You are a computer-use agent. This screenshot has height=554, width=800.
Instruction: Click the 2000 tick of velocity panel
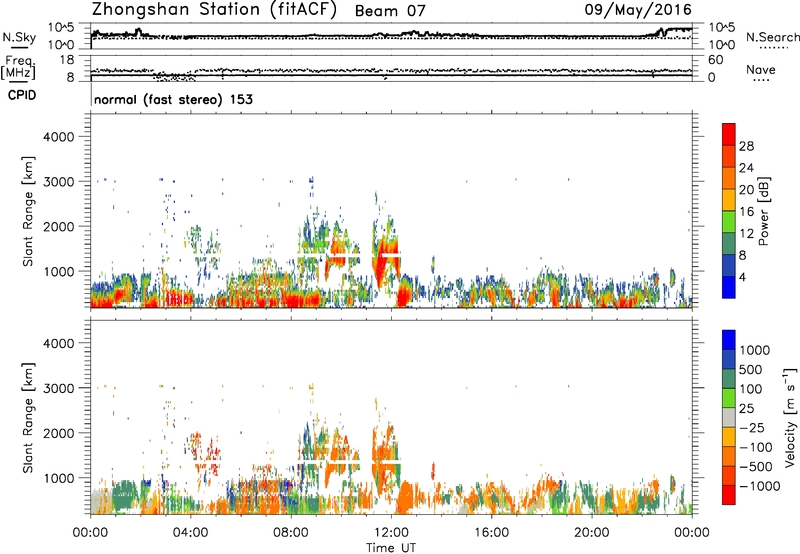59,433
